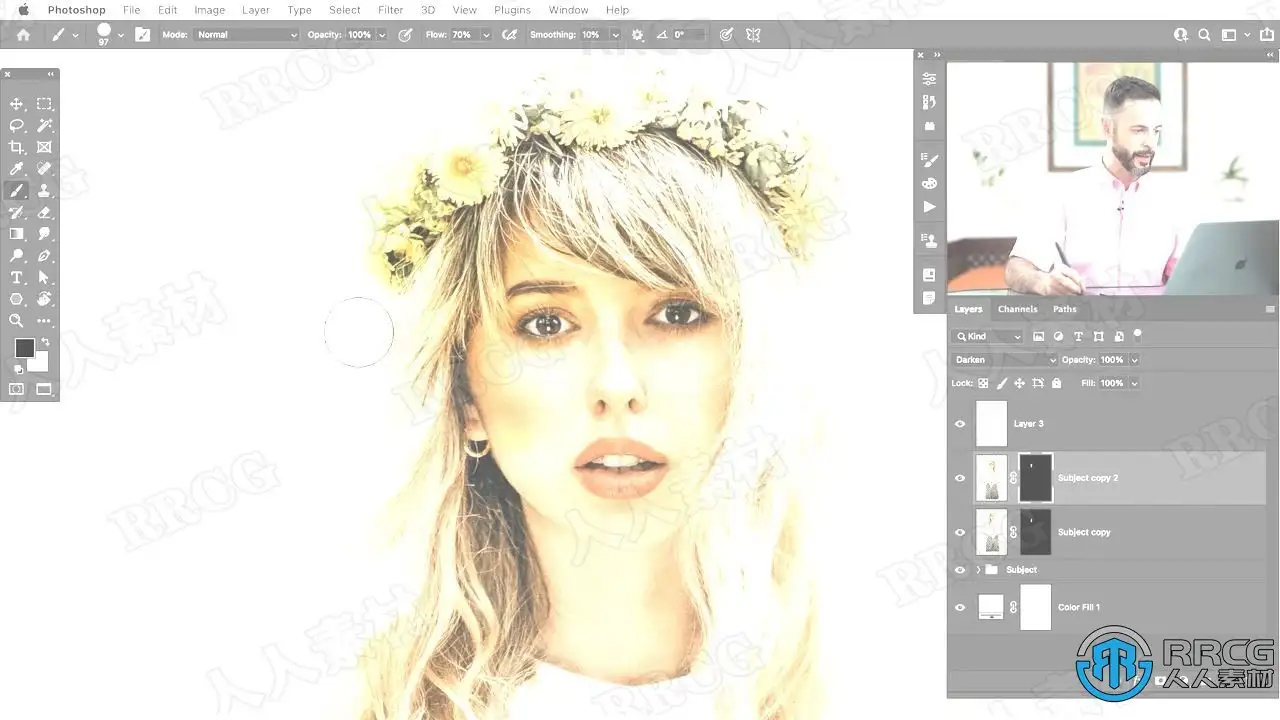Open the Flow value dropdown
Viewport: 1280px width, 720px height.
(486, 35)
